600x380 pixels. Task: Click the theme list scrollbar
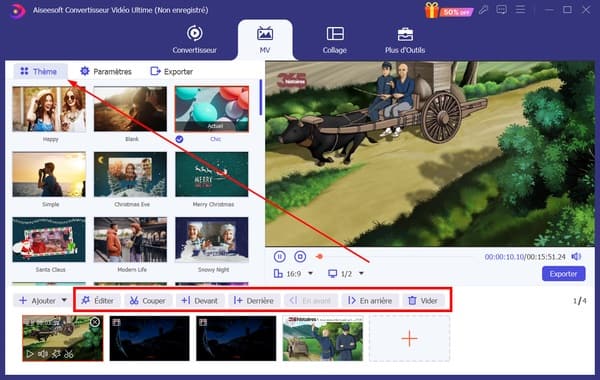click(261, 97)
